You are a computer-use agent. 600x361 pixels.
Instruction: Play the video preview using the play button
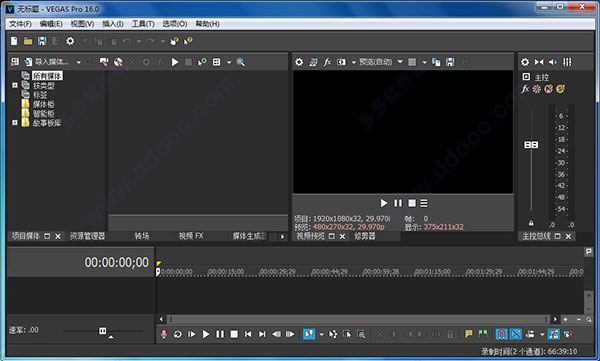coord(383,203)
